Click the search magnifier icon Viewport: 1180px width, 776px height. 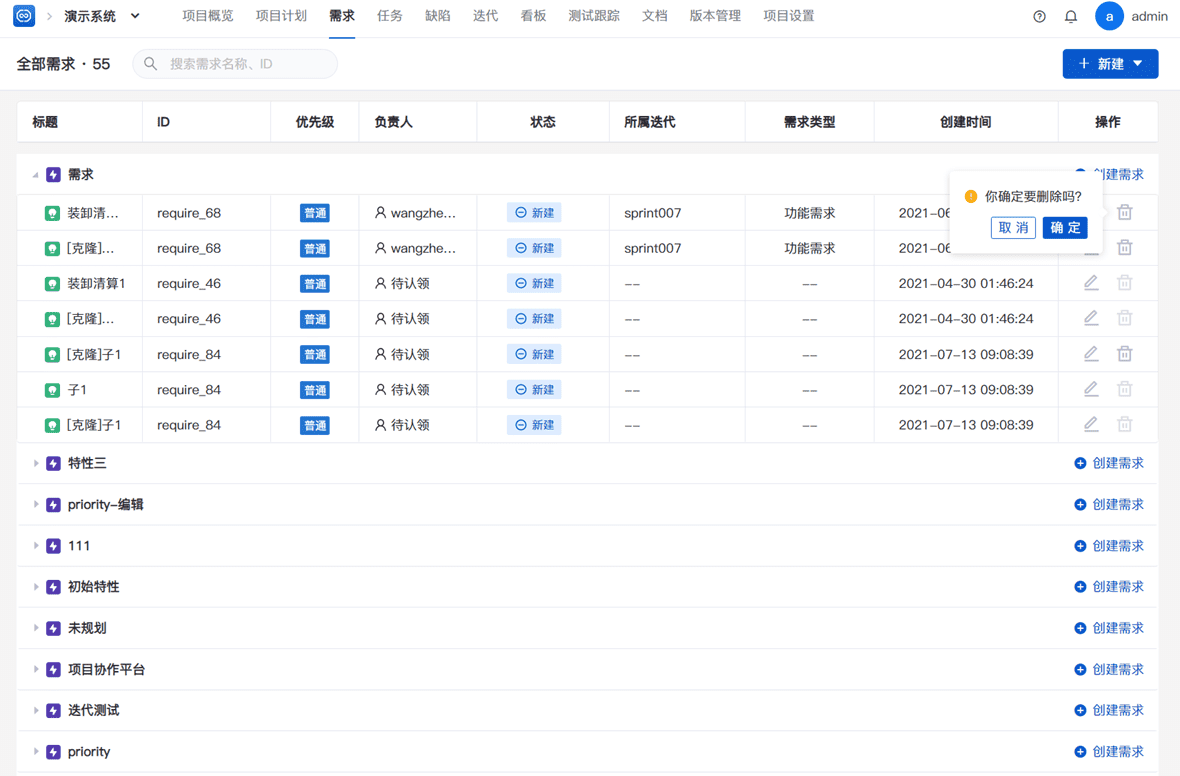(151, 64)
